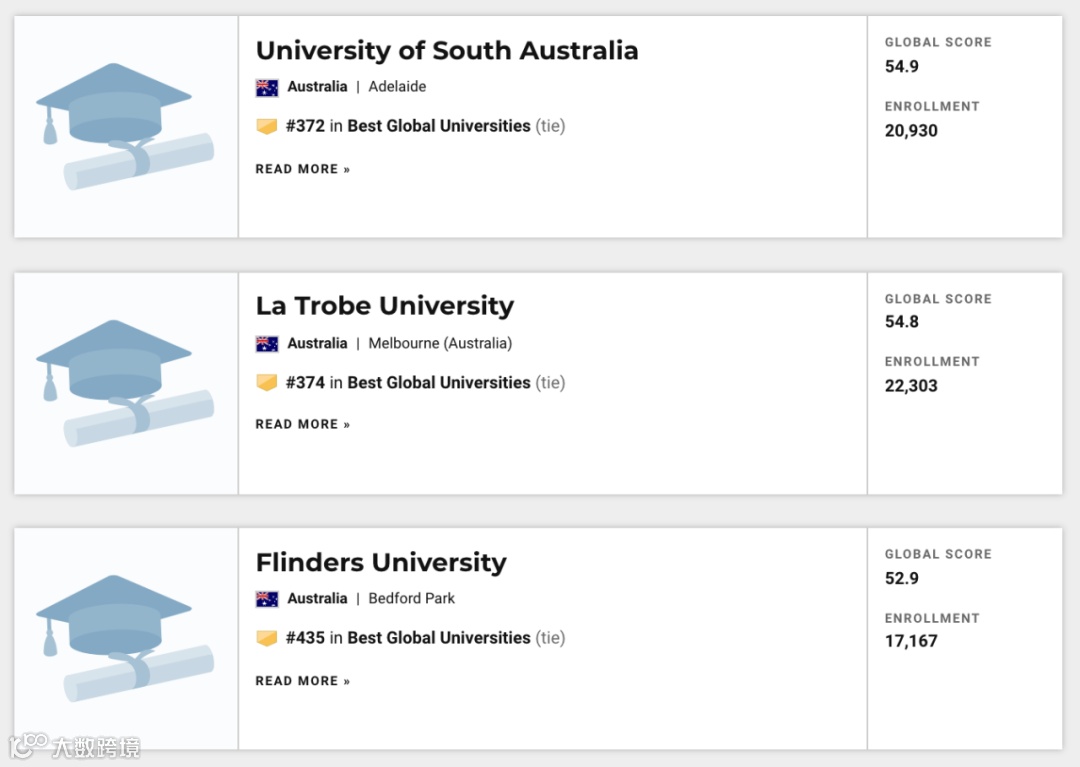
Task: Click Read More under Flinders University
Action: [303, 681]
